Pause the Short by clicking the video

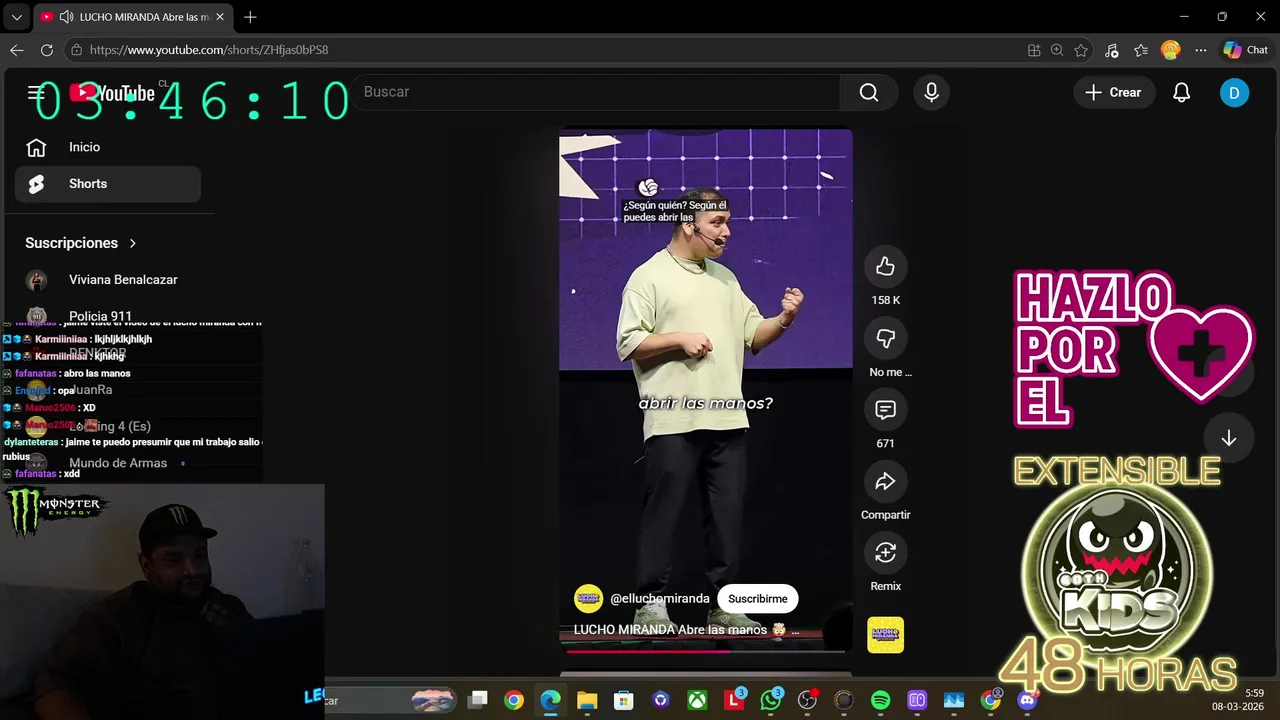pos(705,390)
